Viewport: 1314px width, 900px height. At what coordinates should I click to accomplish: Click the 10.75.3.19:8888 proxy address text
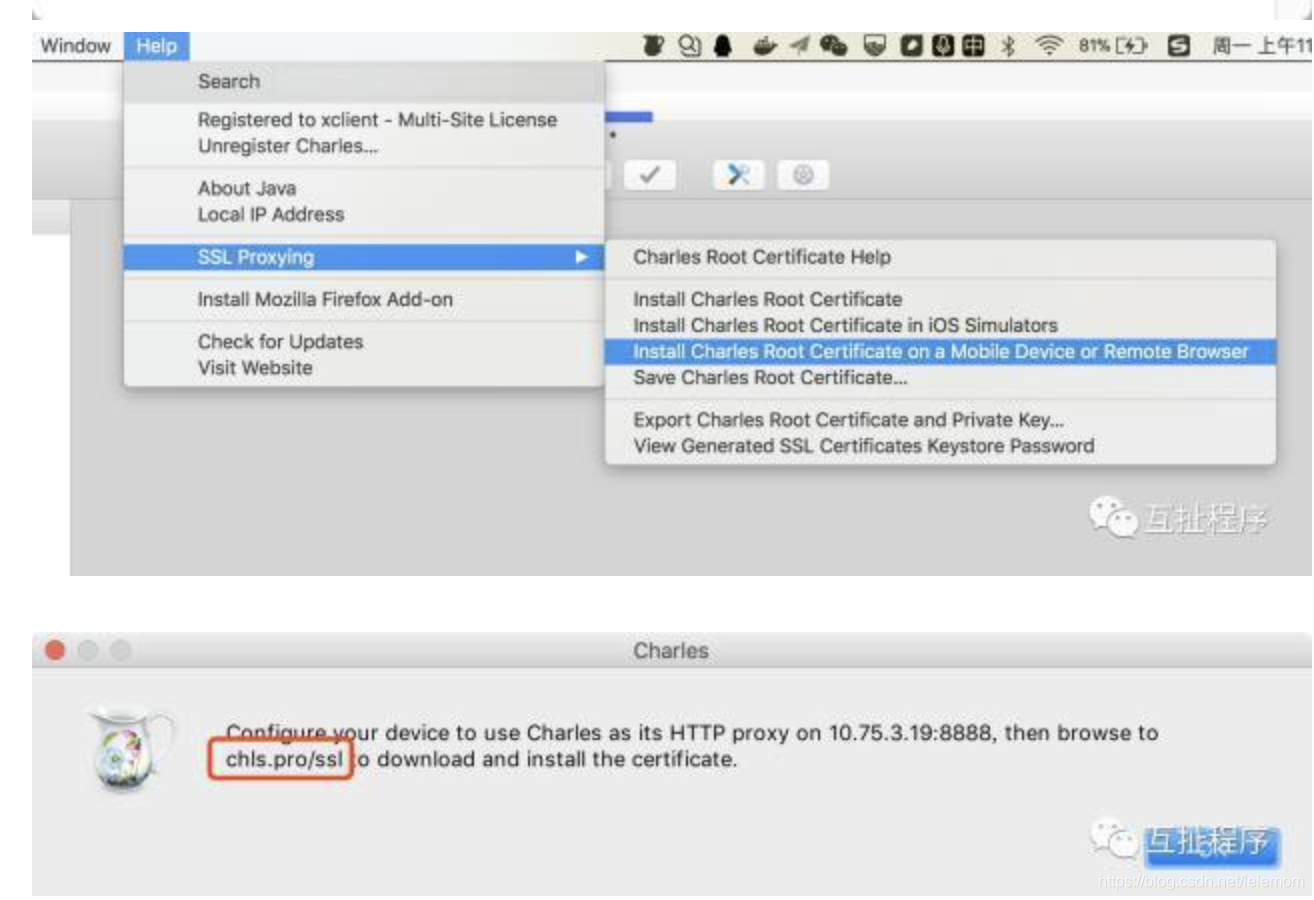[x=911, y=732]
